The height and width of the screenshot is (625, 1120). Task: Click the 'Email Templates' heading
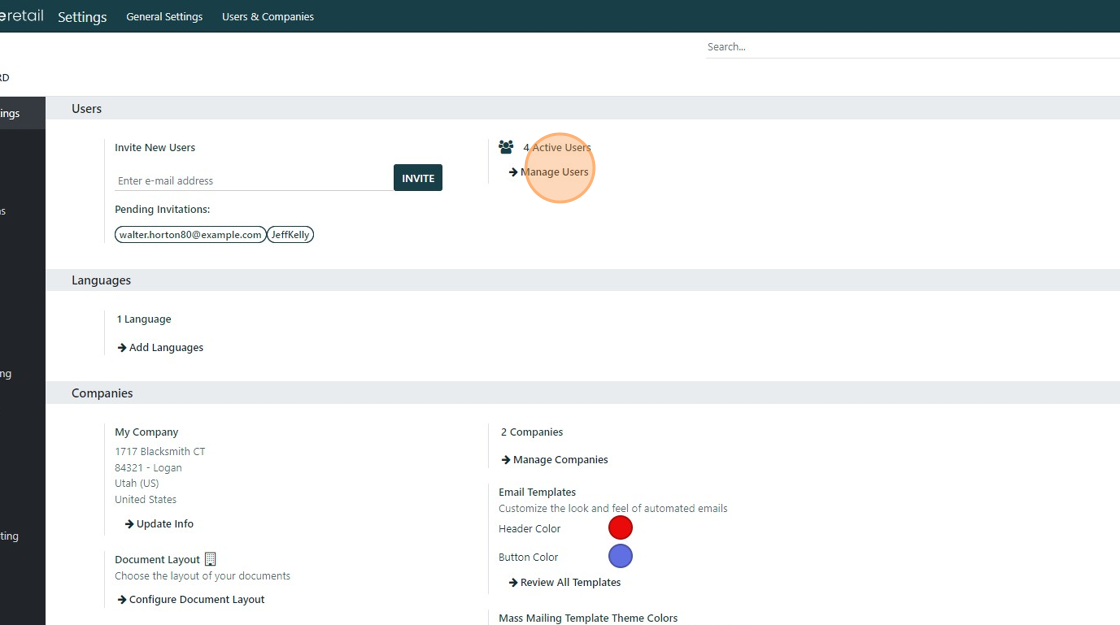coord(537,492)
